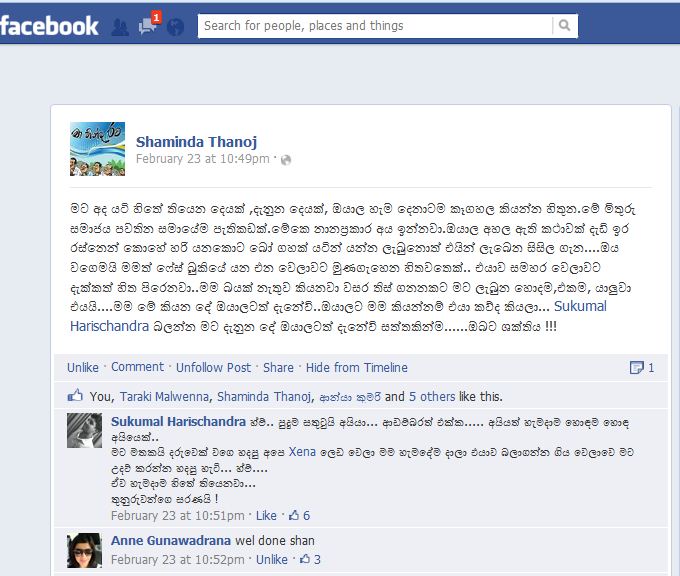Share the post
This screenshot has width=680, height=576.
[x=278, y=367]
